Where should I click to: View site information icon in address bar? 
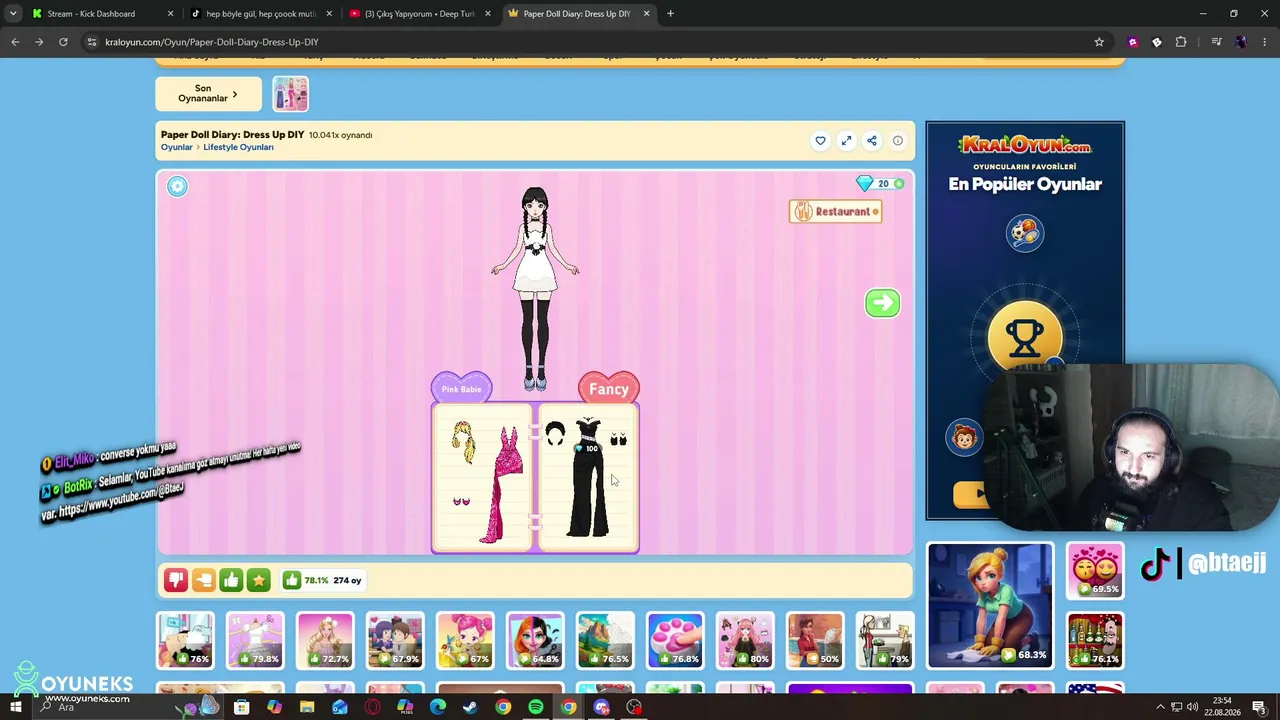click(x=91, y=42)
